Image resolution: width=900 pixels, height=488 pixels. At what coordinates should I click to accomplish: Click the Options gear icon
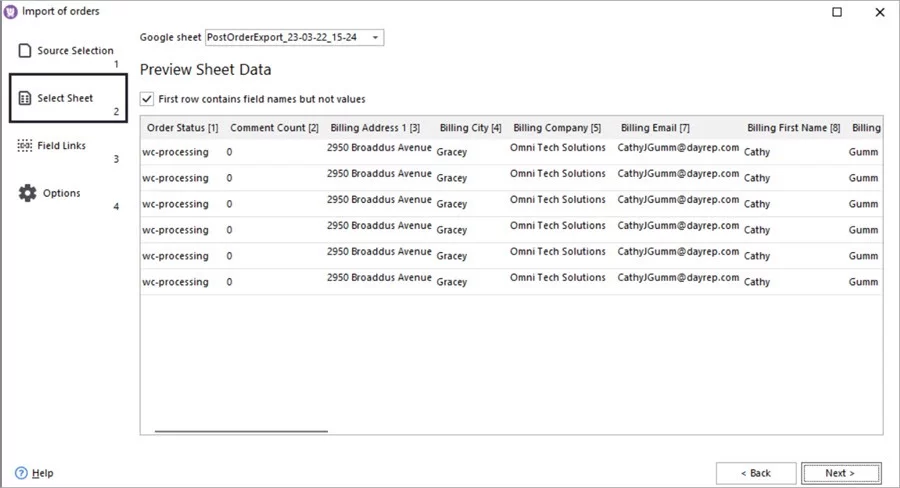click(x=27, y=193)
